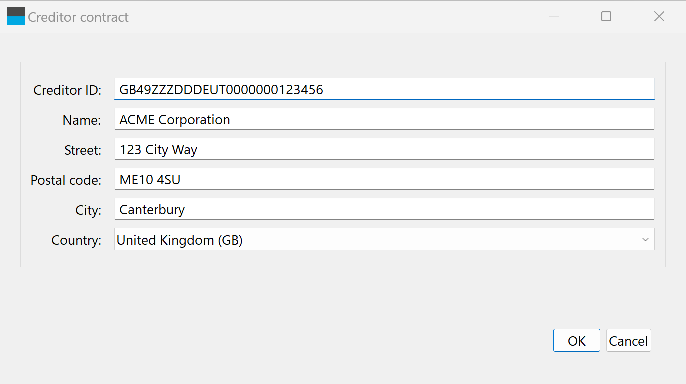Click the Postal code field ME10 4SU
The width and height of the screenshot is (686, 384).
click(384, 179)
